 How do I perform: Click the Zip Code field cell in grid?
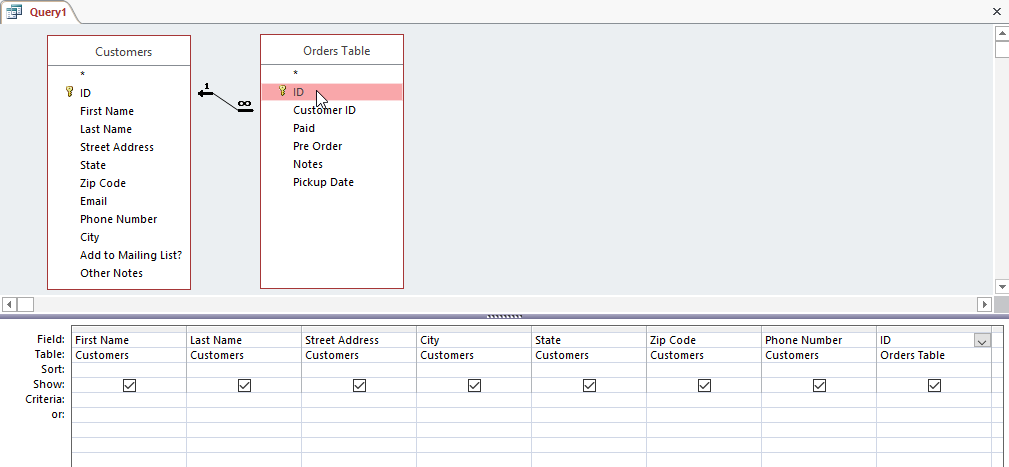click(704, 340)
